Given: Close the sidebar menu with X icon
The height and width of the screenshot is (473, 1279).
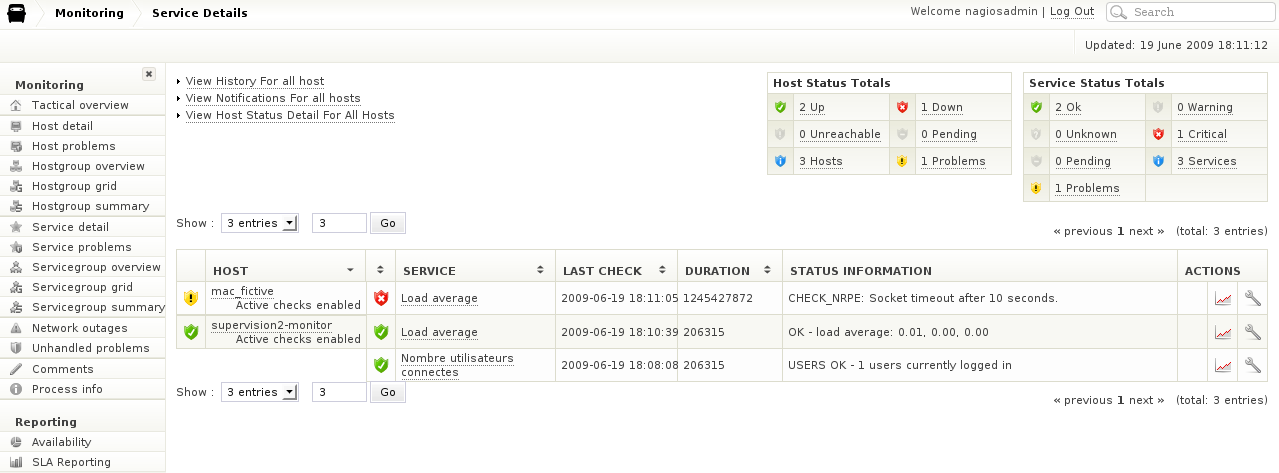Looking at the screenshot, I should tap(149, 74).
